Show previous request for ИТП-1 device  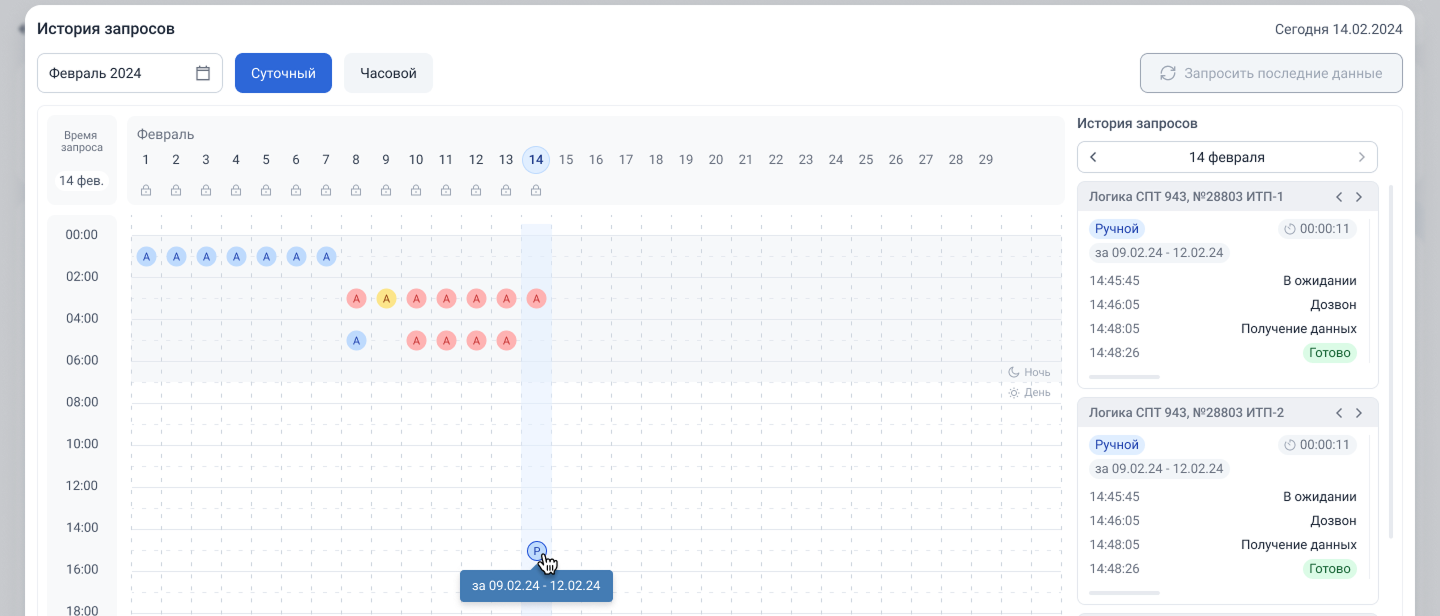(1339, 197)
